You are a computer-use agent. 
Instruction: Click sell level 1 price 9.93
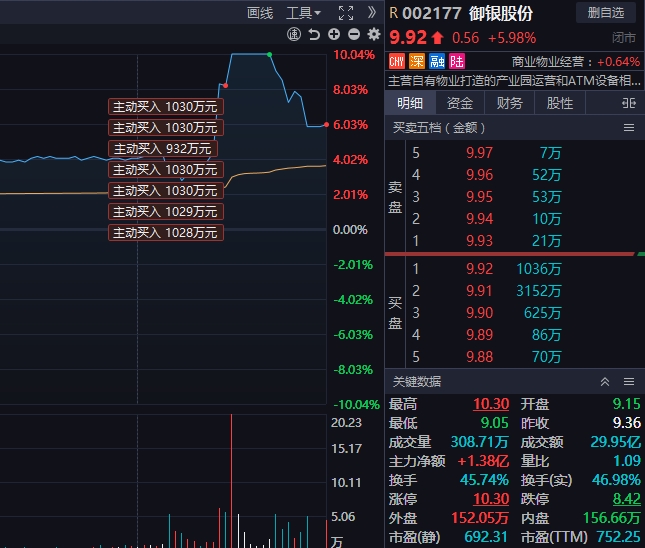point(479,241)
